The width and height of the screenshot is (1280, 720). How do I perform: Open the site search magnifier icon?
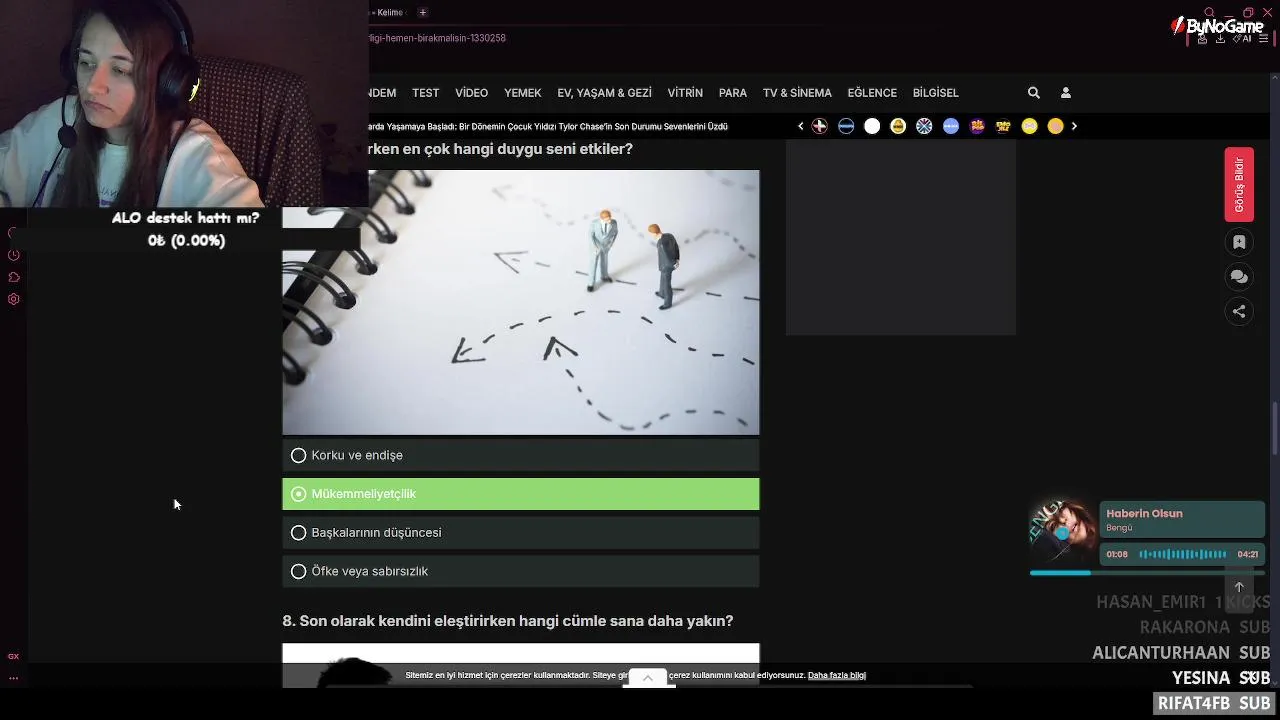[1034, 93]
